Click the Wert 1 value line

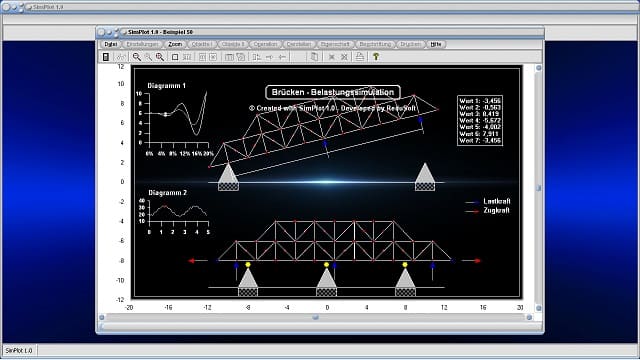tap(480, 101)
